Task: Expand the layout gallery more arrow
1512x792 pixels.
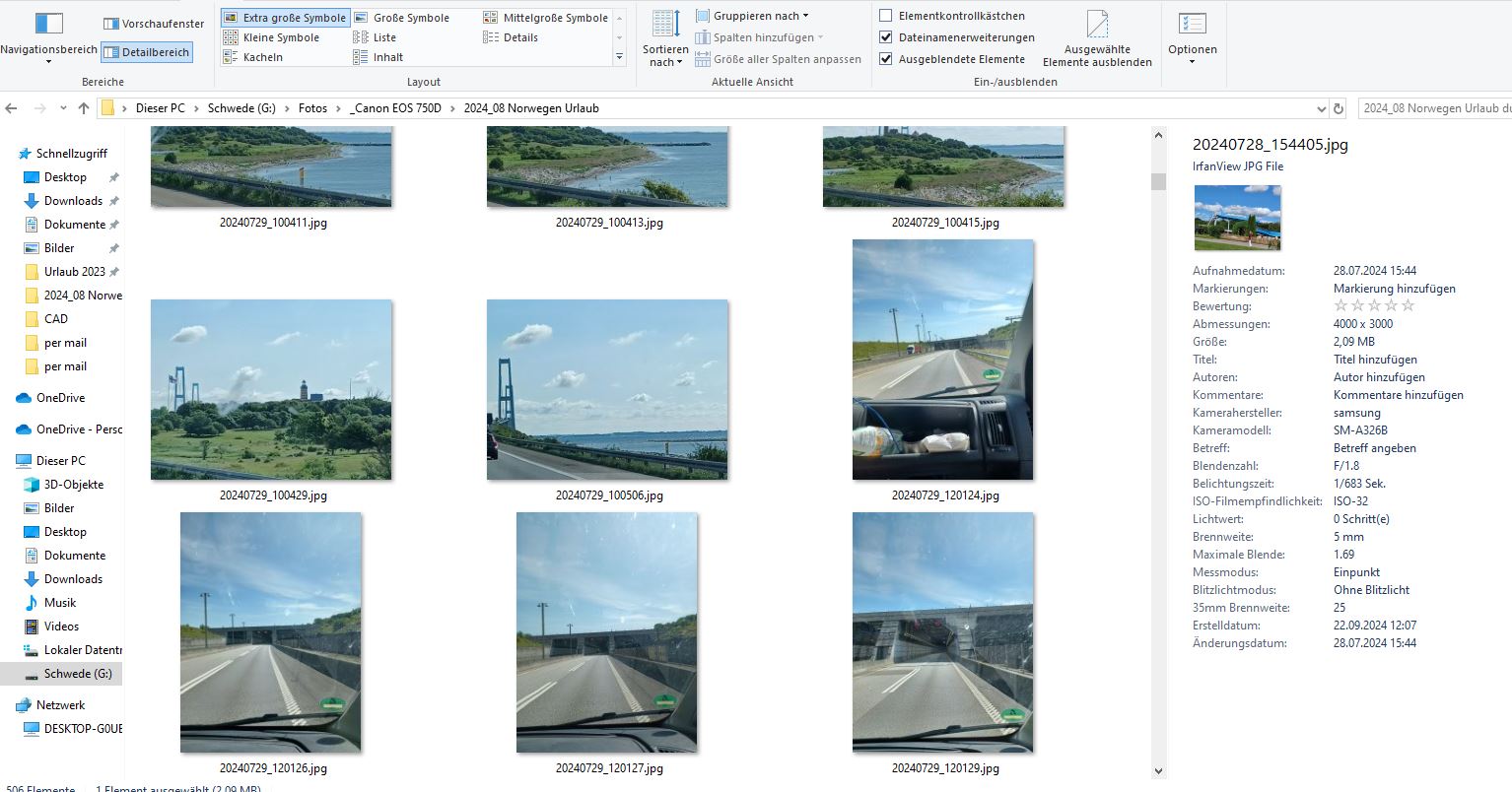Action: (619, 57)
